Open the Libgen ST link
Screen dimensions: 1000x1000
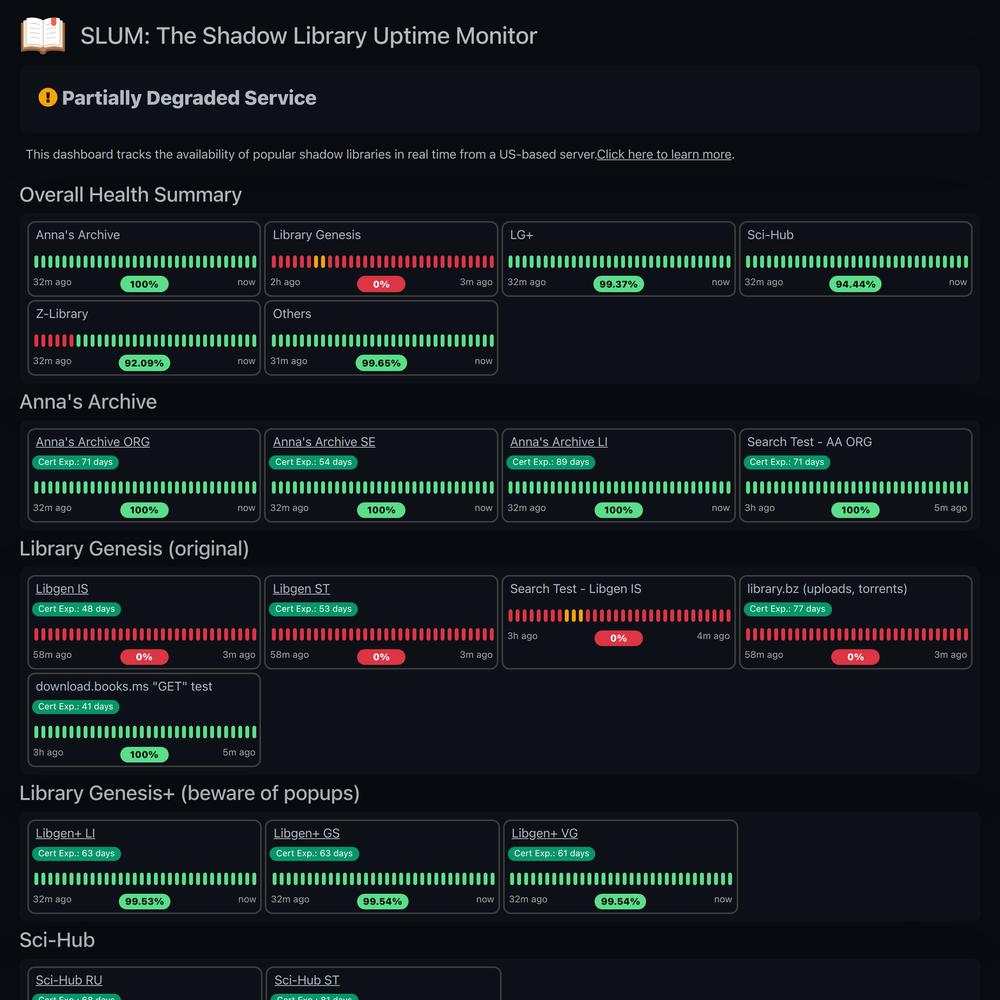301,589
